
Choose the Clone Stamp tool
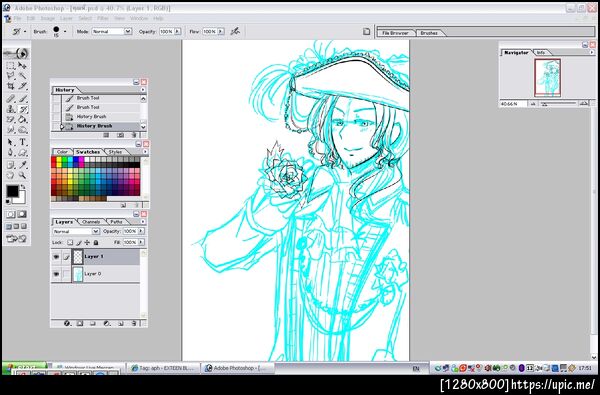11,109
